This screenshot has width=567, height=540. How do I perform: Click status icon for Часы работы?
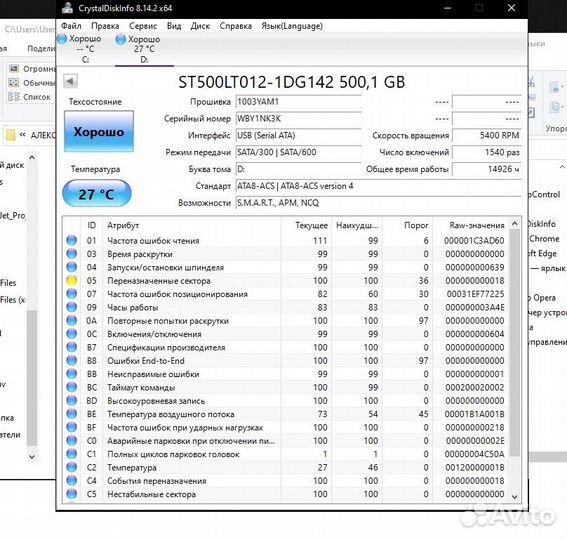(72, 307)
